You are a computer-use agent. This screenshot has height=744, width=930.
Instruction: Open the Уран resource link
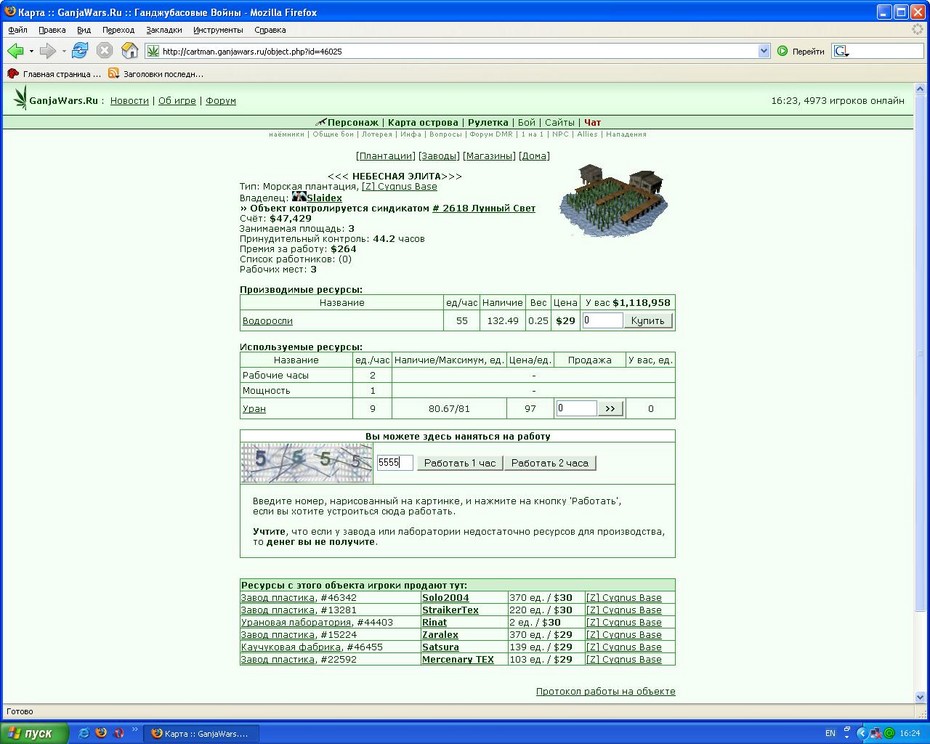coord(254,409)
